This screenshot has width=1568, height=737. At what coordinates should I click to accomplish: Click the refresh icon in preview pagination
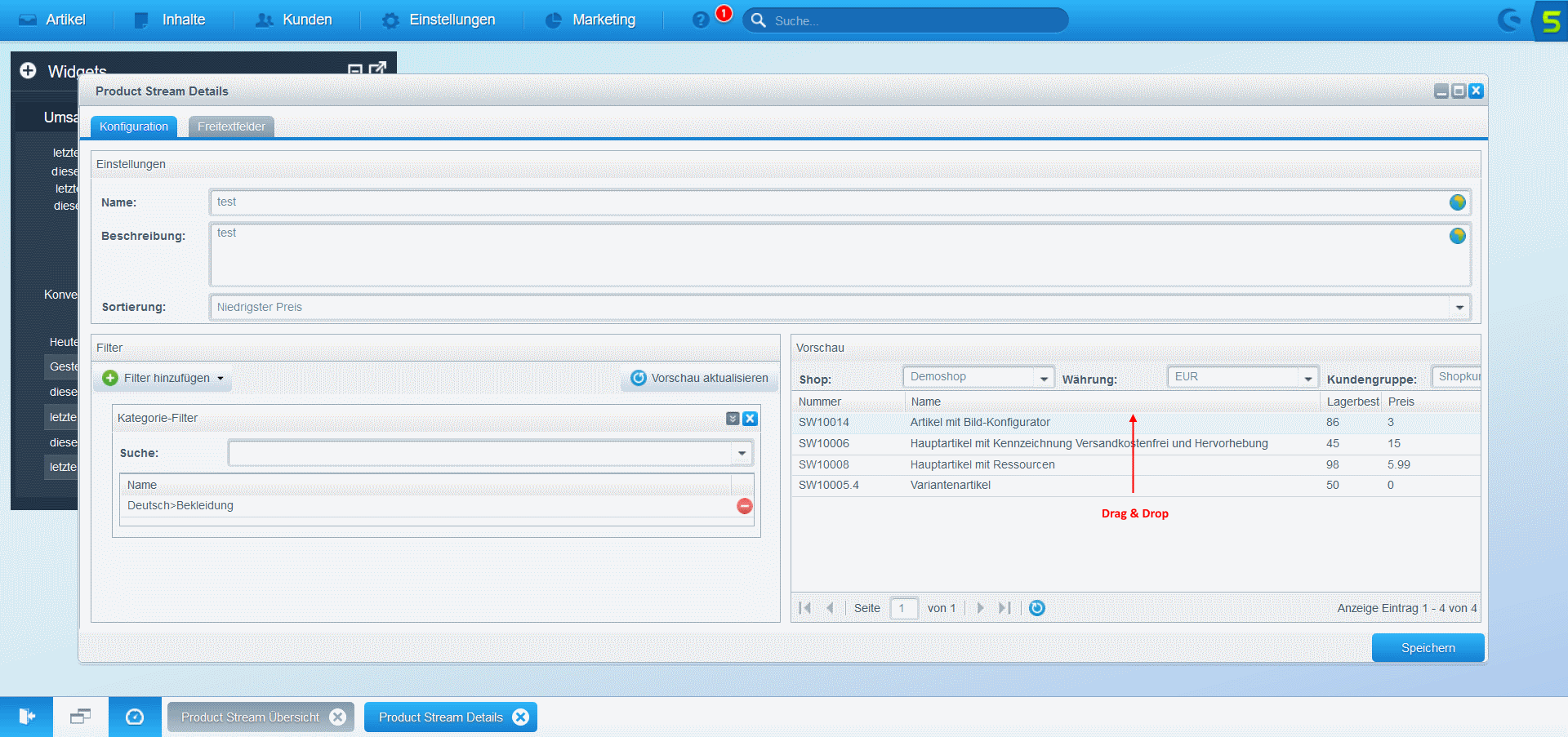point(1036,608)
